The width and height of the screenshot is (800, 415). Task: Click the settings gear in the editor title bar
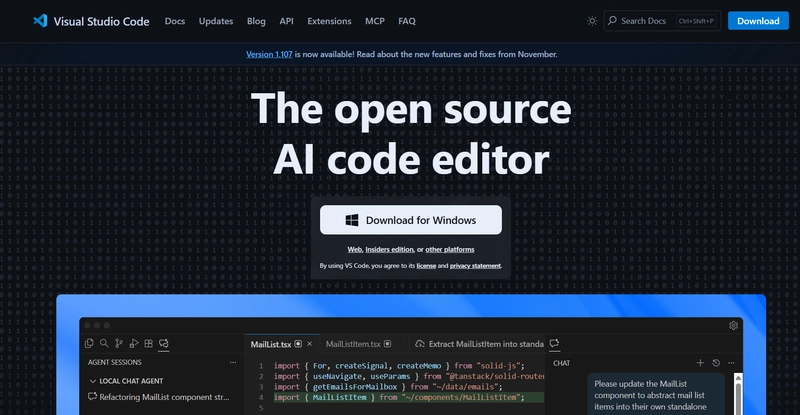733,325
